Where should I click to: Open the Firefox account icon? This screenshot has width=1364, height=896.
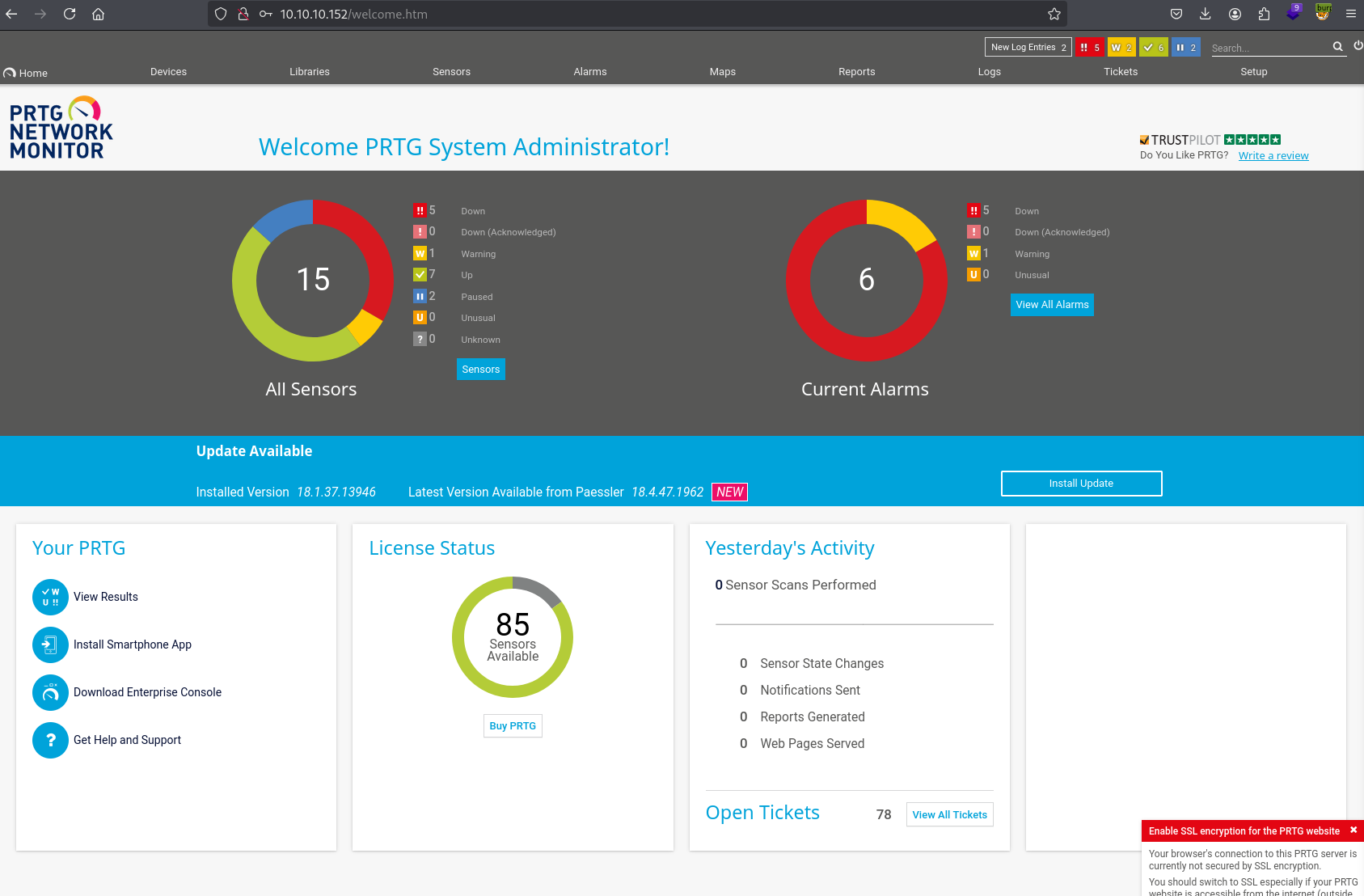[x=1235, y=14]
